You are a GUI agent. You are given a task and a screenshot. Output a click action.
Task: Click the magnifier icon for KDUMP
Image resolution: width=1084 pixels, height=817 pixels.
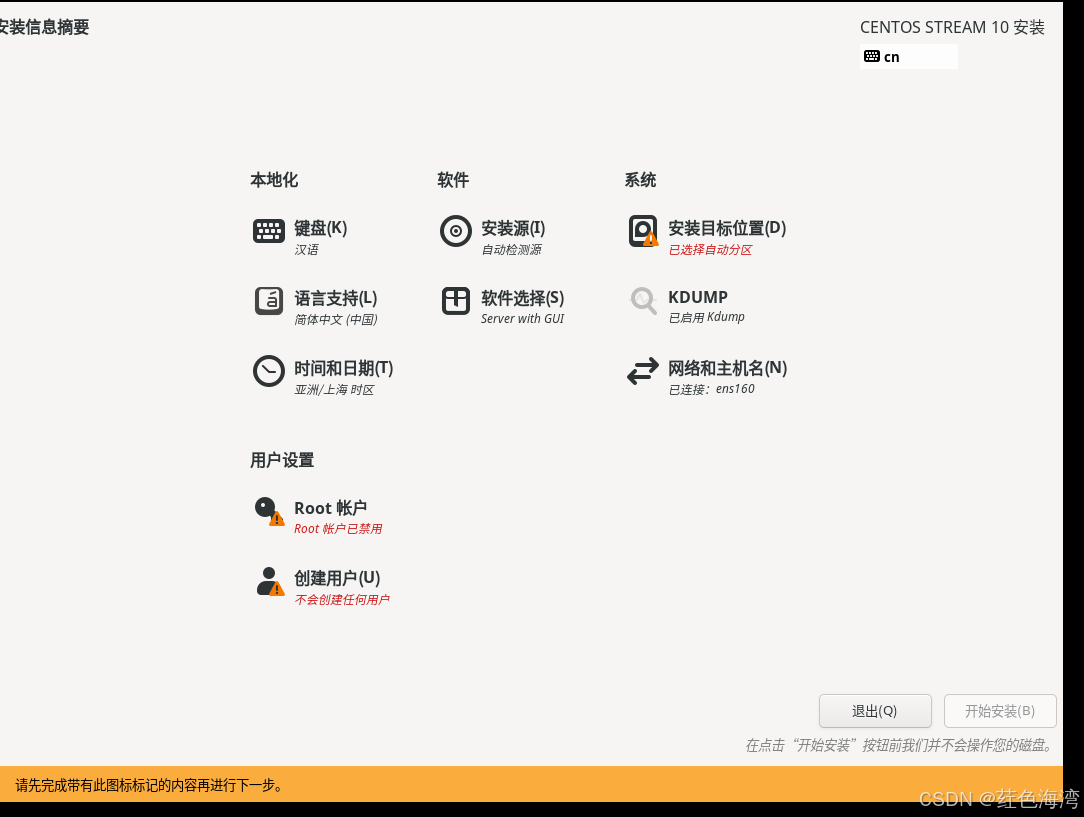pyautogui.click(x=643, y=301)
